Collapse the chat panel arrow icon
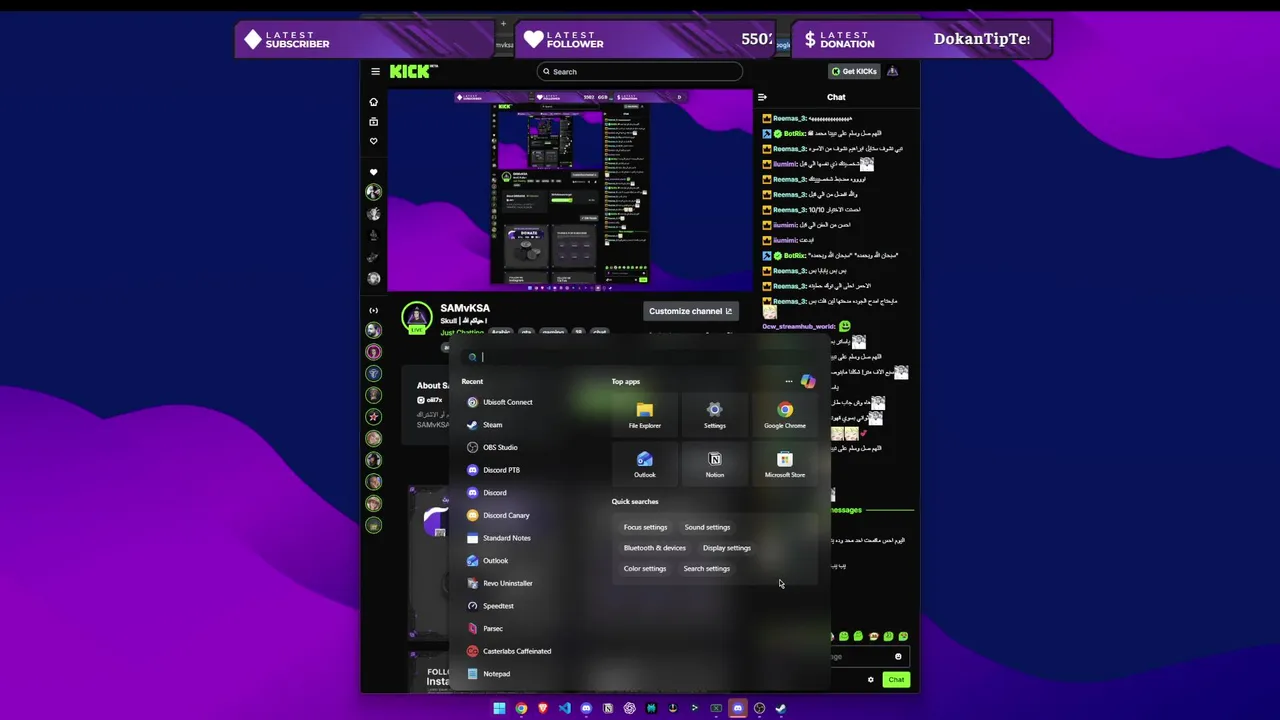This screenshot has width=1280, height=720. (762, 97)
